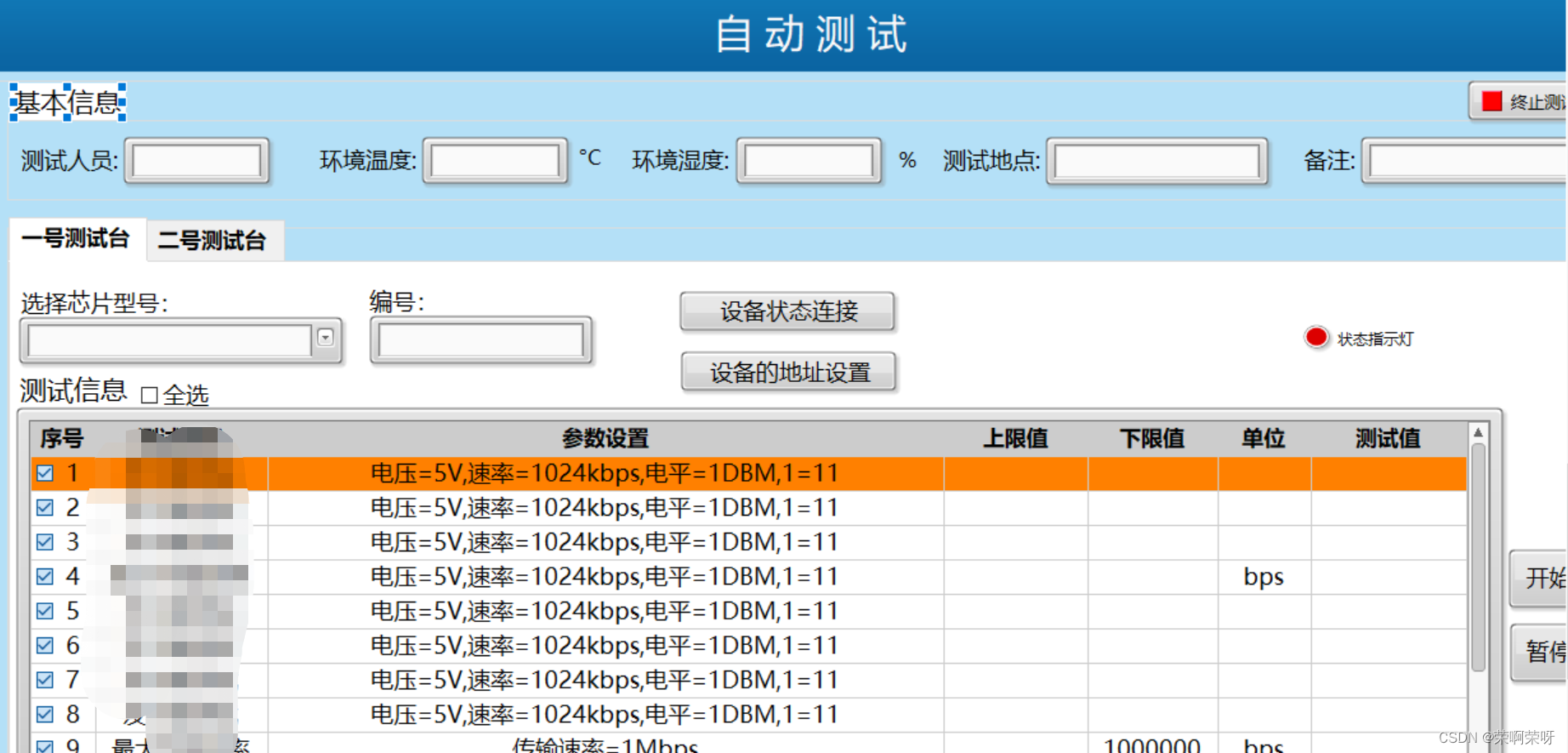The image size is (1568, 753).
Task: Open the 选择芯片型号 dropdown arrow
Action: pos(326,339)
